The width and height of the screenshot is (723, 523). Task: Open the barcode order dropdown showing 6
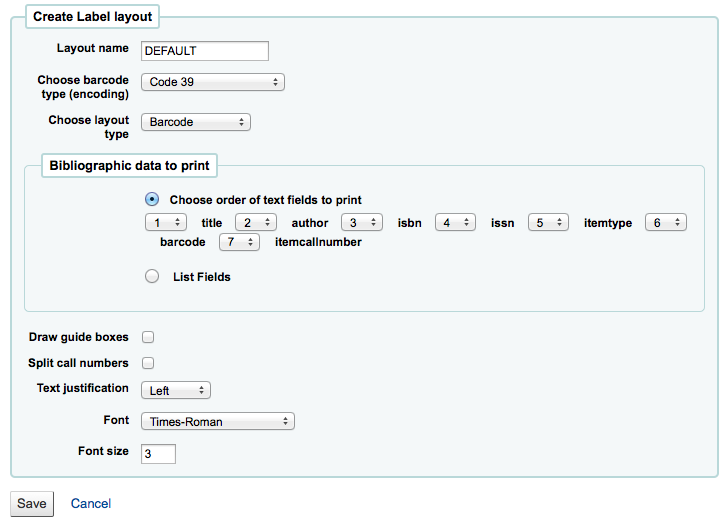tap(666, 223)
